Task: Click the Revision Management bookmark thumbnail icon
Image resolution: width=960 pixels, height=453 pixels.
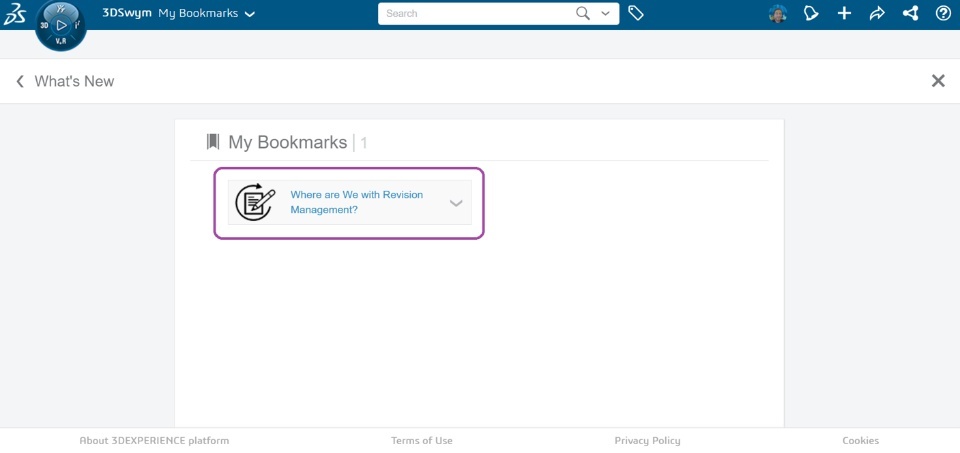Action: coord(255,202)
